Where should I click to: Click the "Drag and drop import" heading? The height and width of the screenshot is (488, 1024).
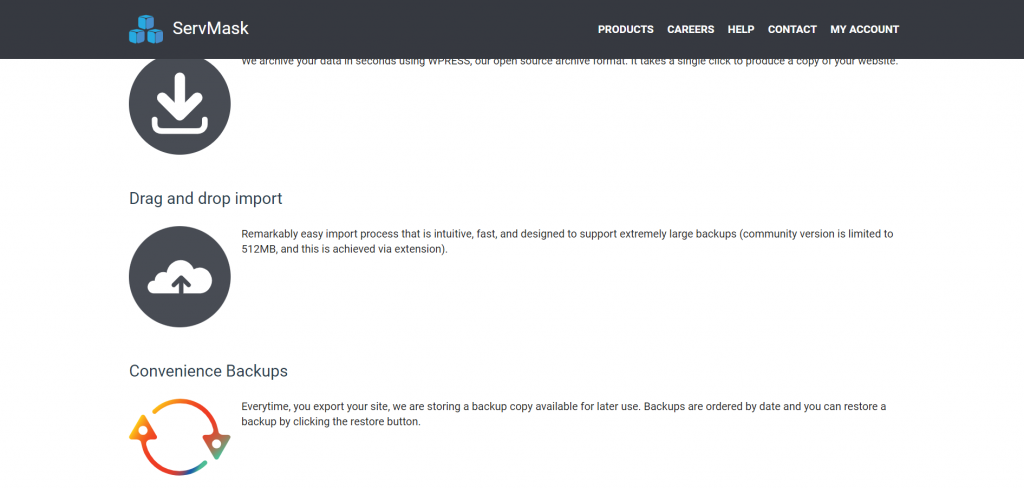(206, 198)
